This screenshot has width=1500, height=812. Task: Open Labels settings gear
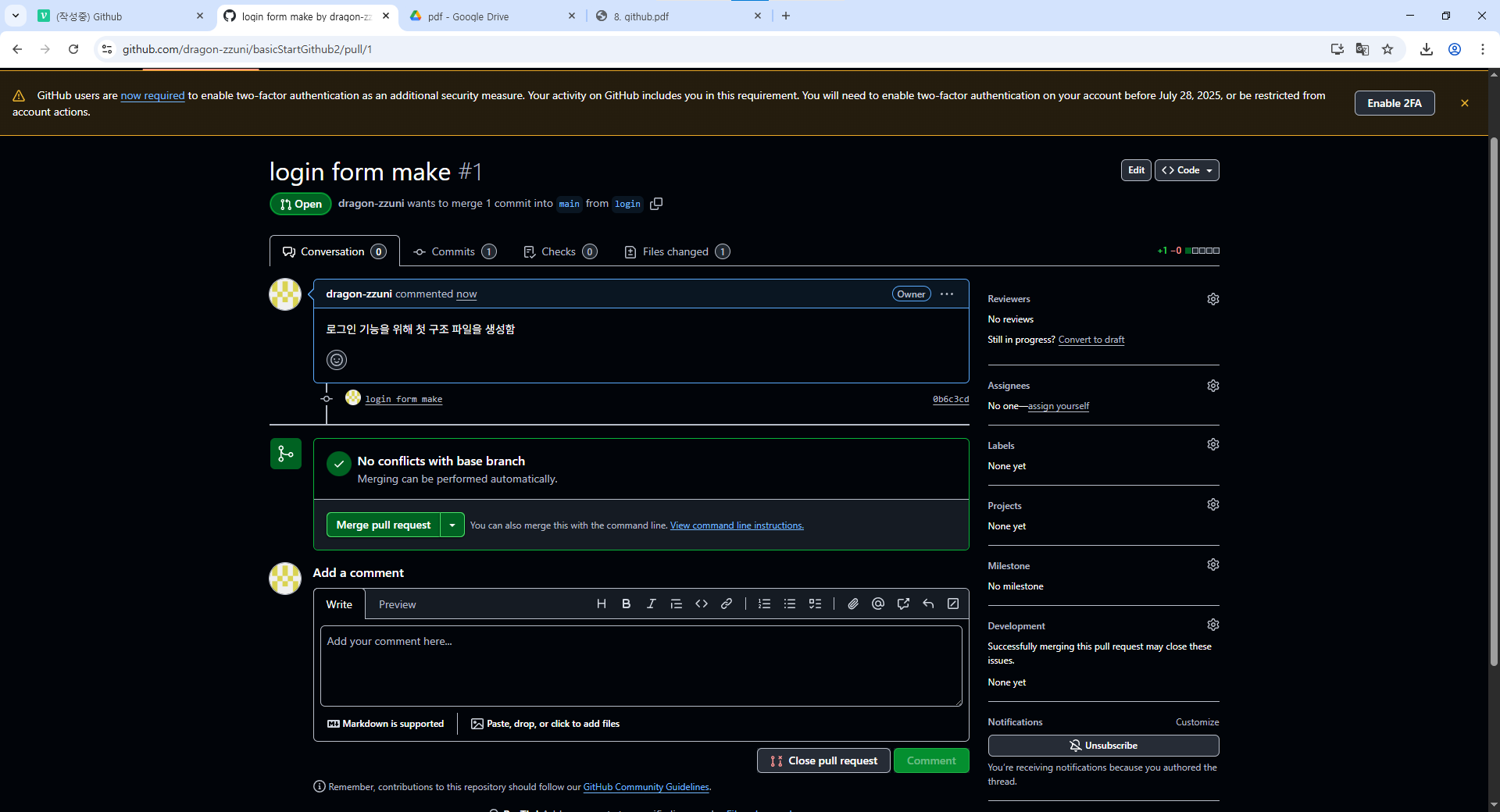(1212, 444)
